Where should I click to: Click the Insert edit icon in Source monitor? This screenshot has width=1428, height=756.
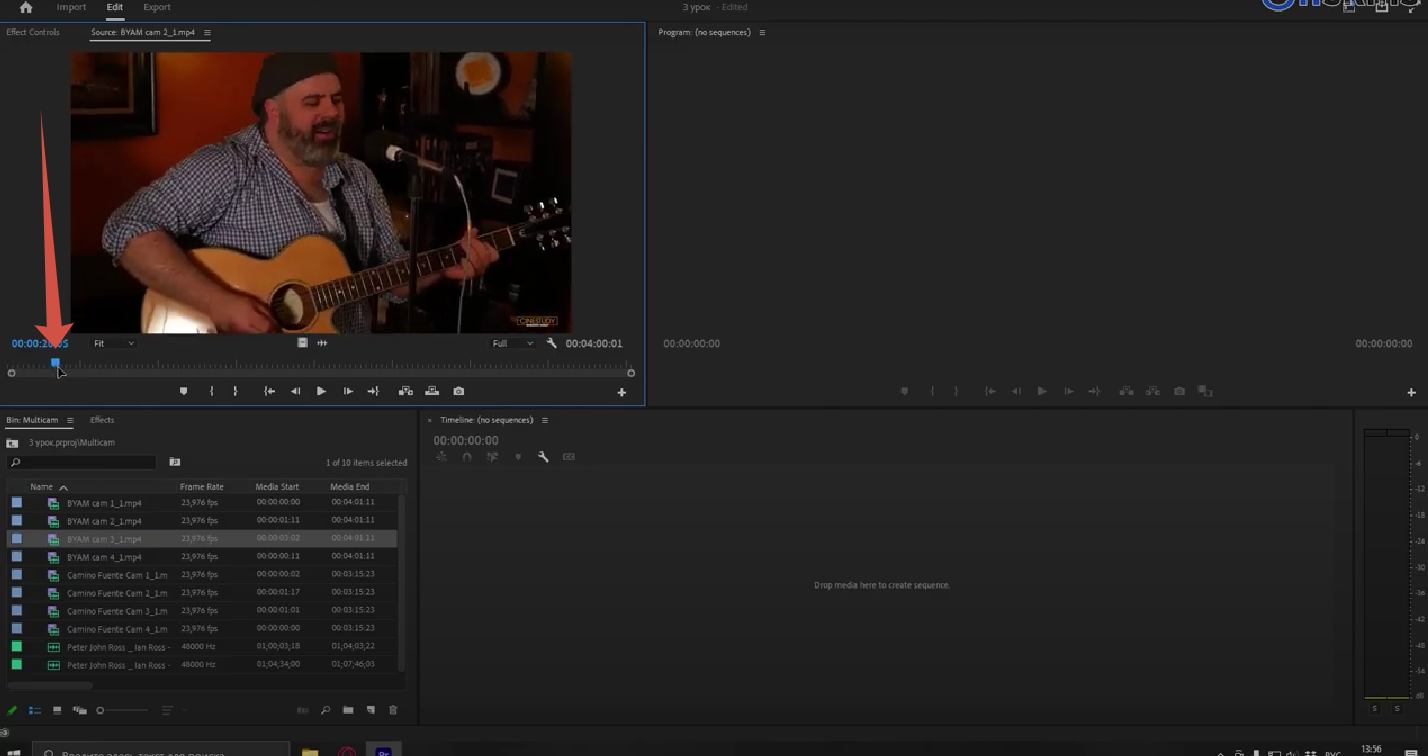pyautogui.click(x=405, y=391)
